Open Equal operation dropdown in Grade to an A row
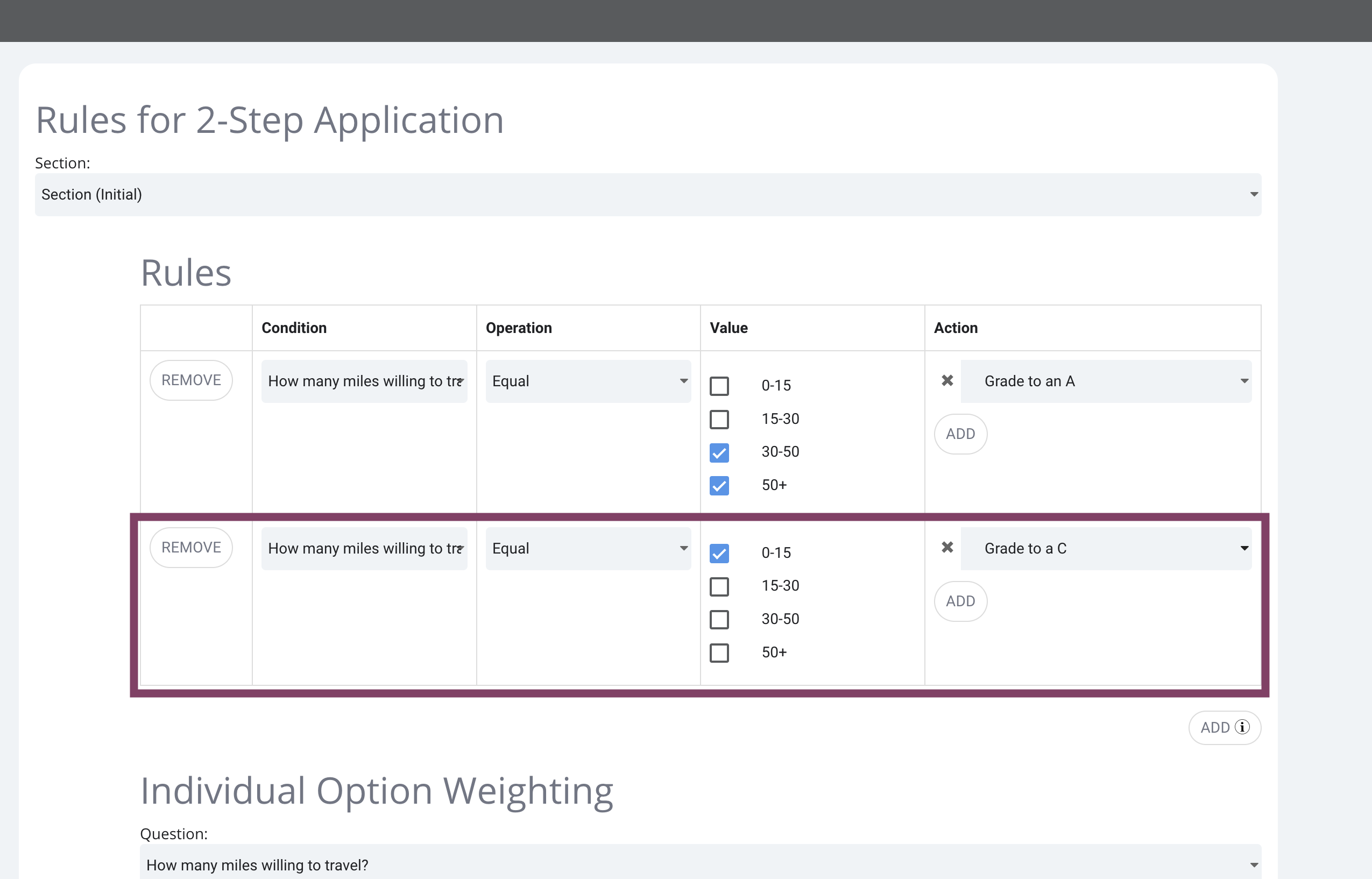This screenshot has width=1372, height=879. [x=589, y=381]
